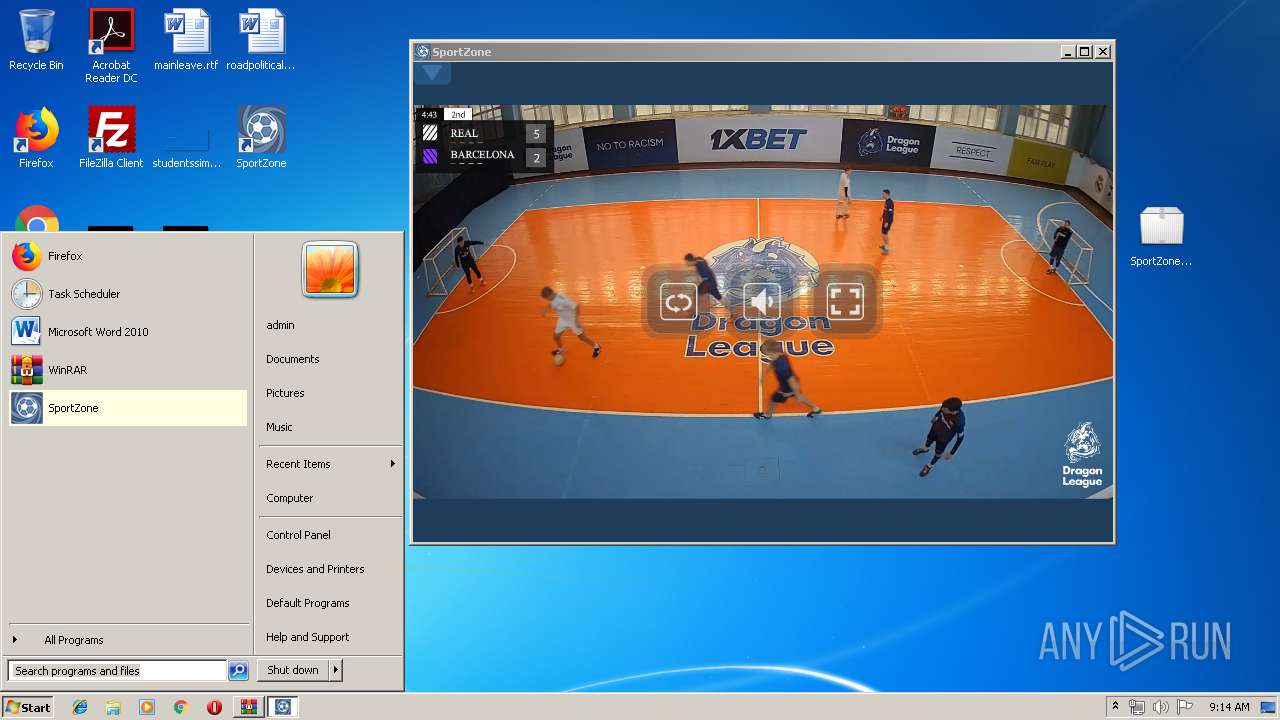Click the Search programs and files box
Screen dimensions: 1280x720
tap(116, 671)
